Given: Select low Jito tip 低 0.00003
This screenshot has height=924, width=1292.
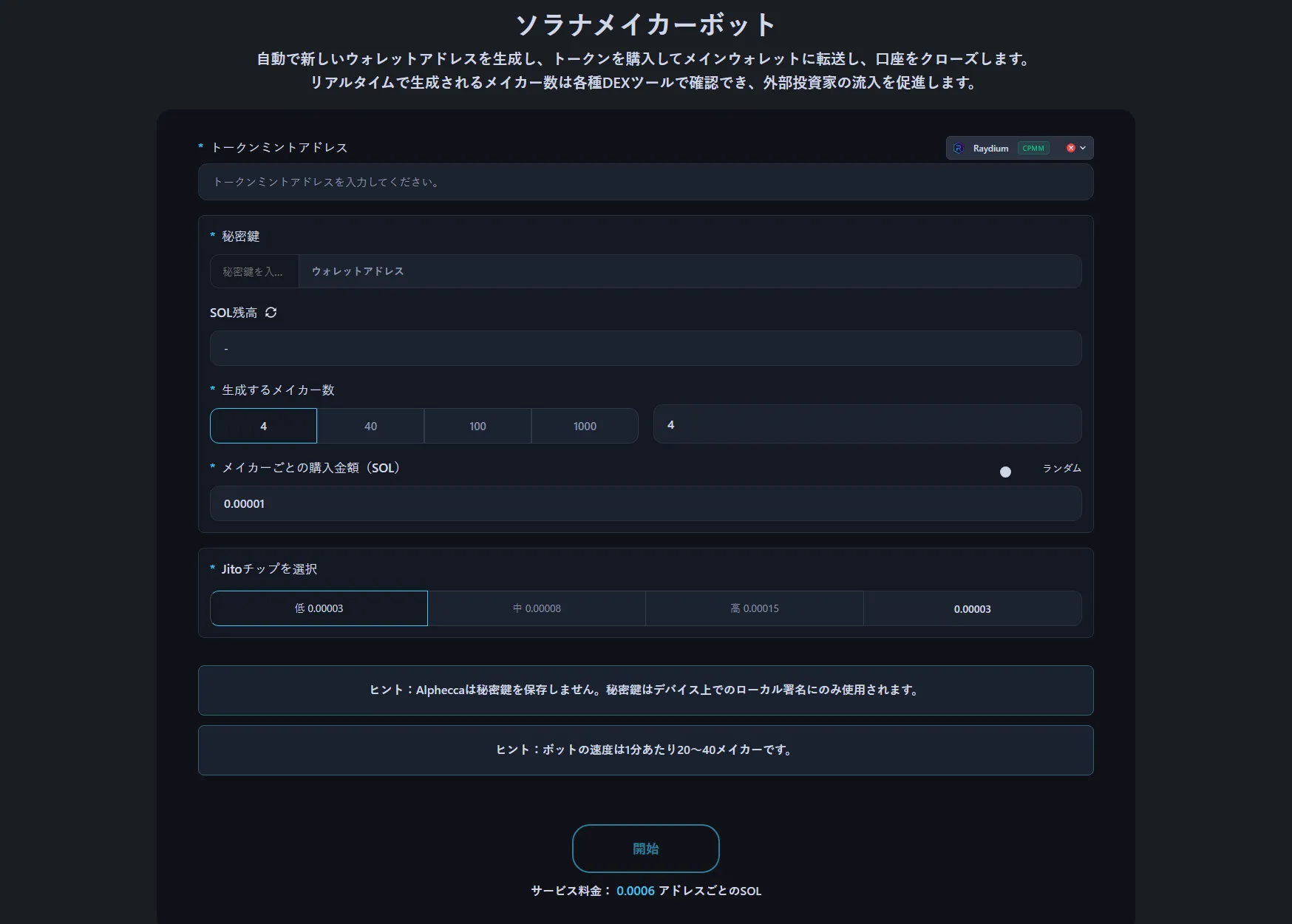Looking at the screenshot, I should click(319, 608).
